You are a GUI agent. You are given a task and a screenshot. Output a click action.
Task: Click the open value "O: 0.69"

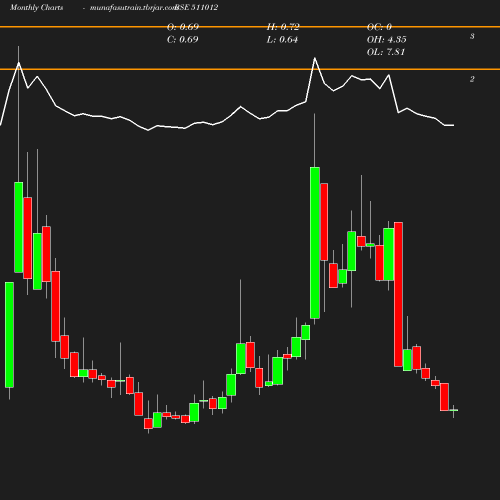coord(183,27)
